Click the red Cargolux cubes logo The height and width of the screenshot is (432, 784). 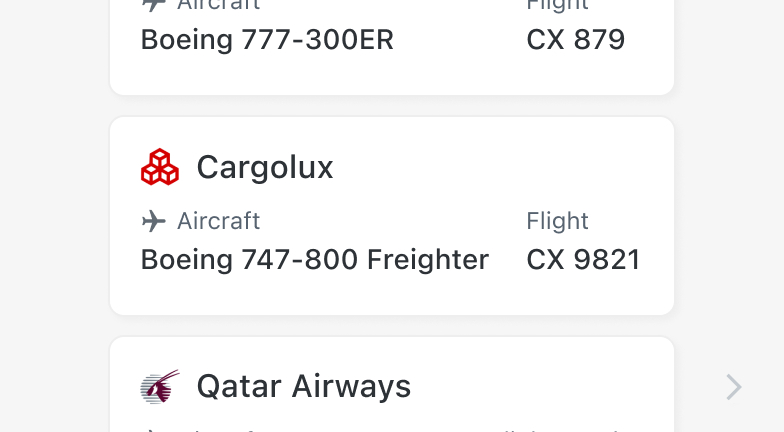click(160, 167)
